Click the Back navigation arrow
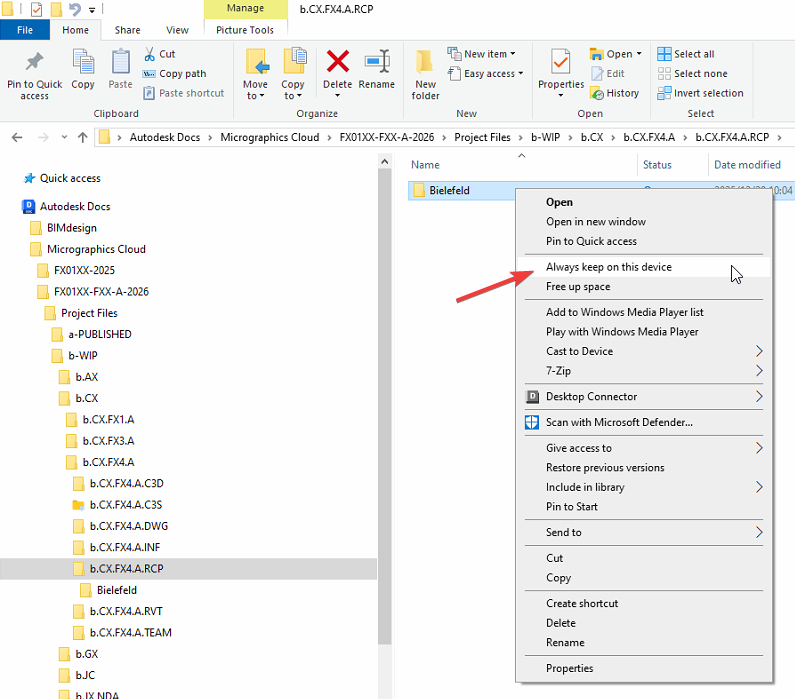The height and width of the screenshot is (699, 795). tap(17, 137)
